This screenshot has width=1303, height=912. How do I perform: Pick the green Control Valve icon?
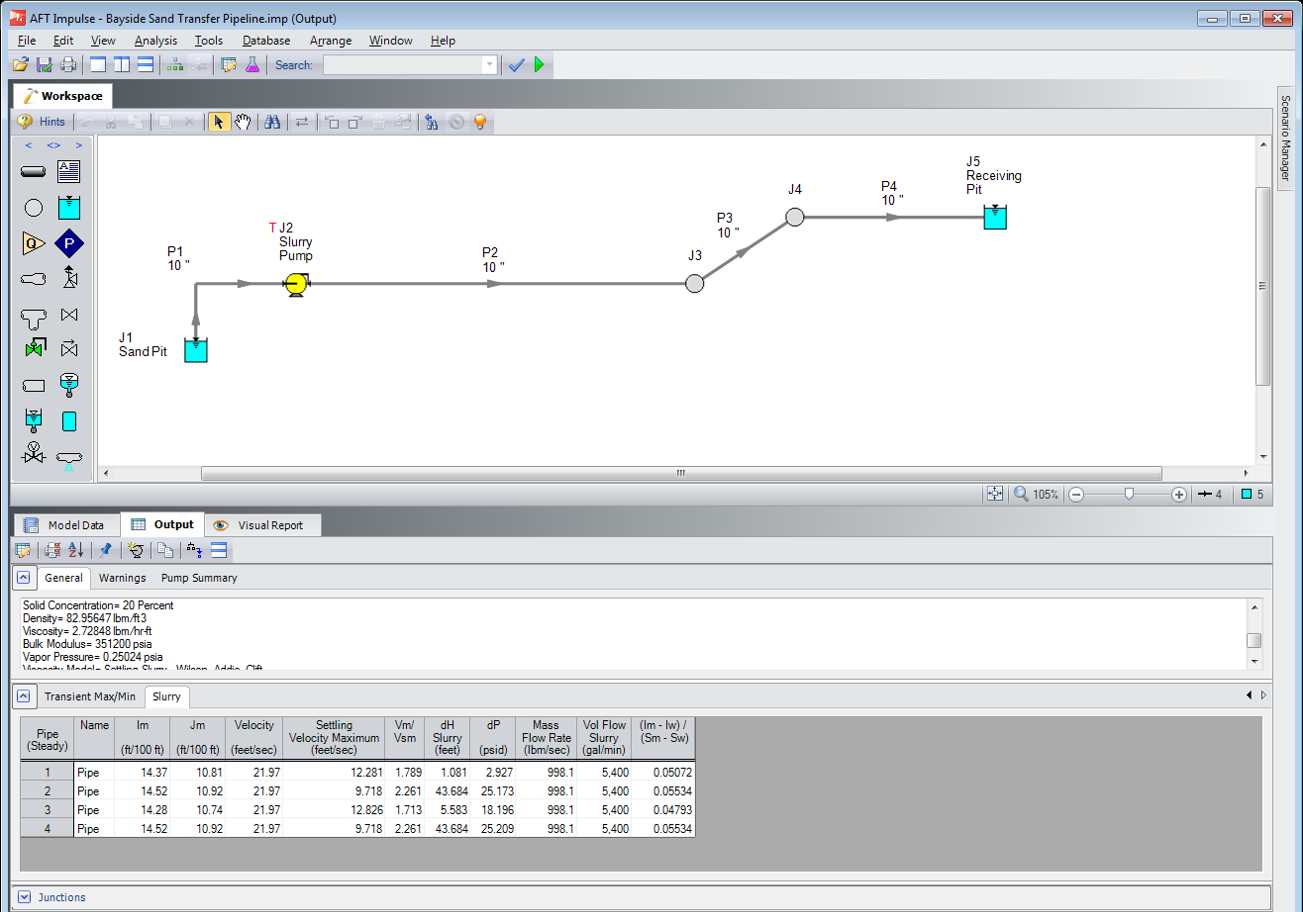pos(34,349)
